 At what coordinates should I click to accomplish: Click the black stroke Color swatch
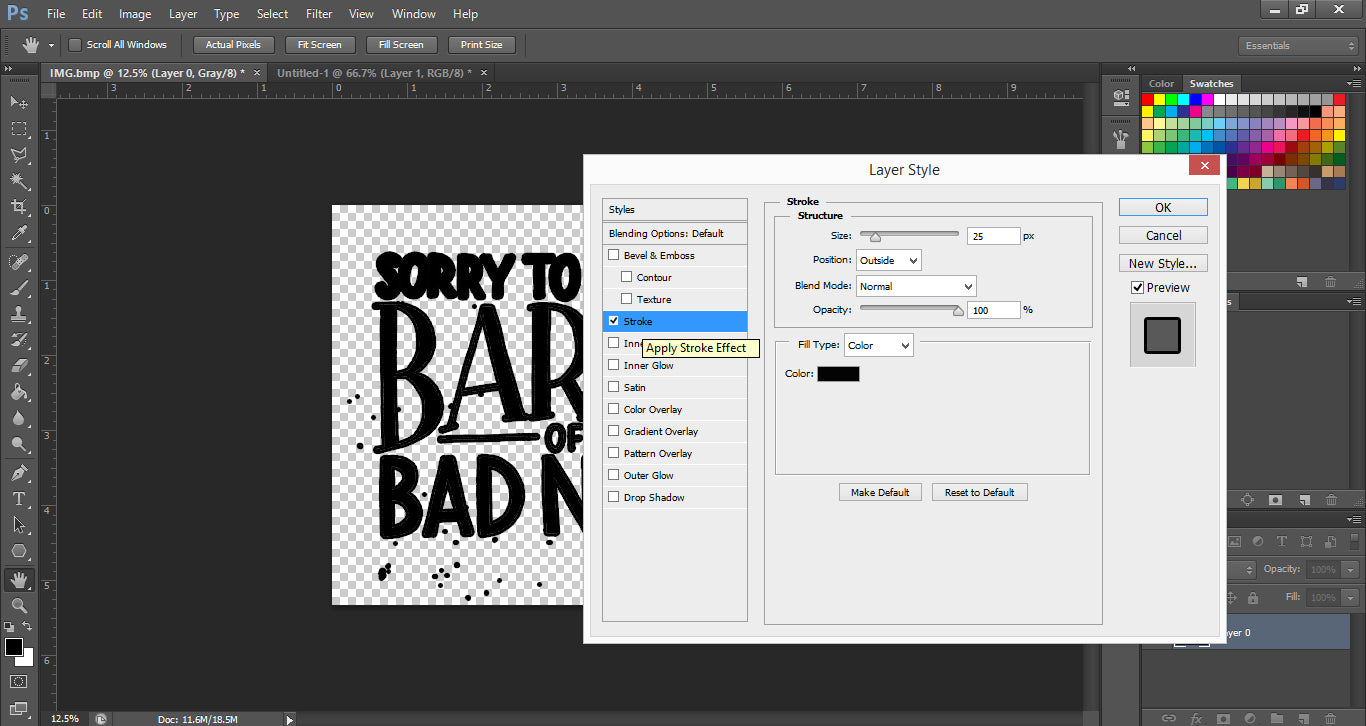[838, 374]
